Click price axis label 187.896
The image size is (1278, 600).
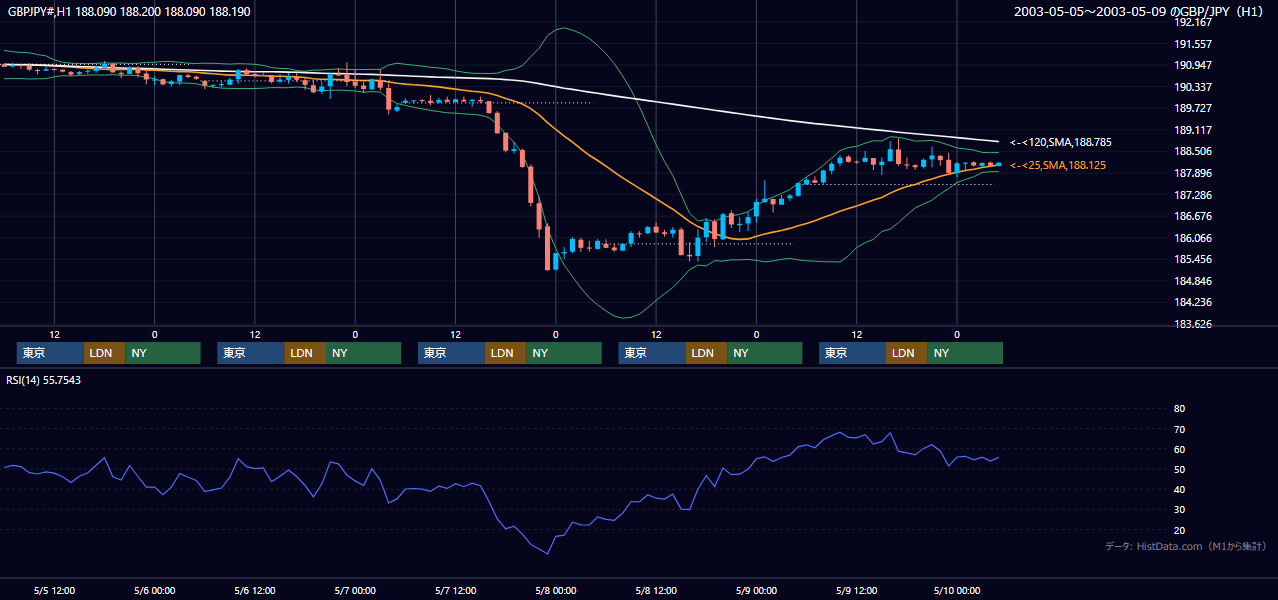(1193, 173)
